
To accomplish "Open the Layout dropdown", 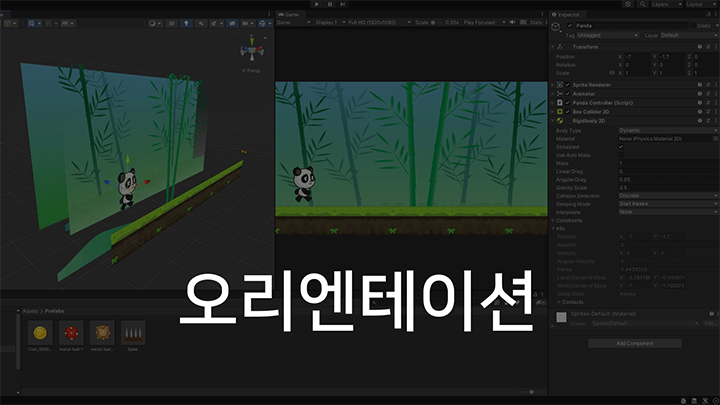I will (x=701, y=4).
